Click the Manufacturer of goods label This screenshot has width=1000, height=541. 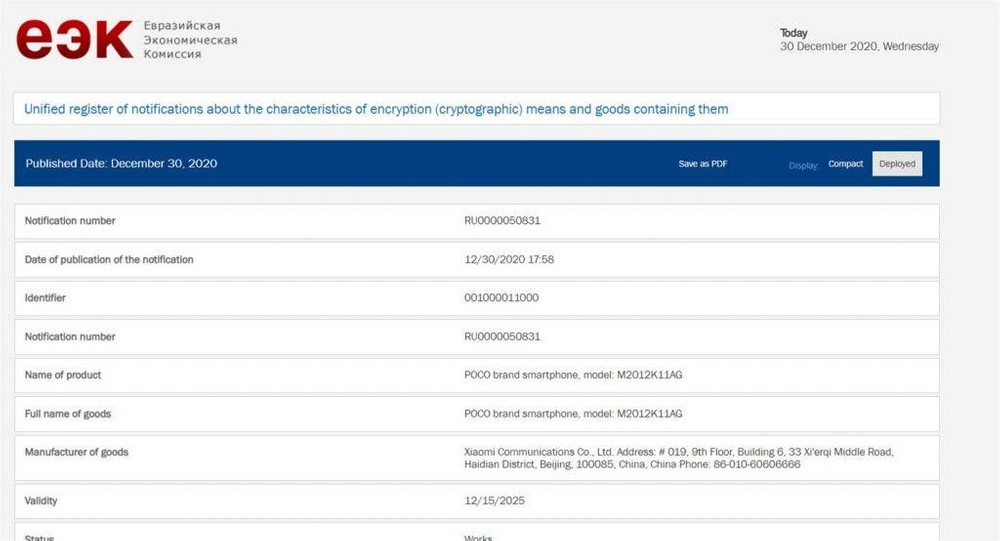tap(77, 452)
